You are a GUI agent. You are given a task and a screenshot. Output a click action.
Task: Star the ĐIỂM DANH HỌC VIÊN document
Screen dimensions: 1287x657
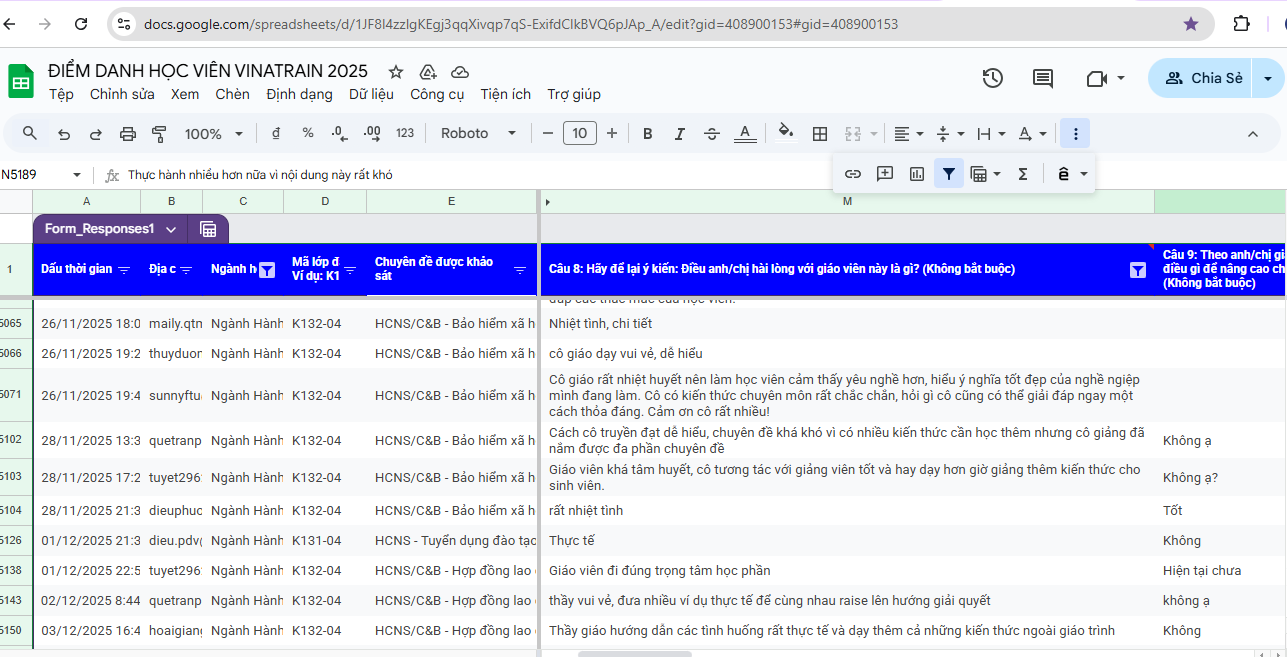click(x=396, y=72)
